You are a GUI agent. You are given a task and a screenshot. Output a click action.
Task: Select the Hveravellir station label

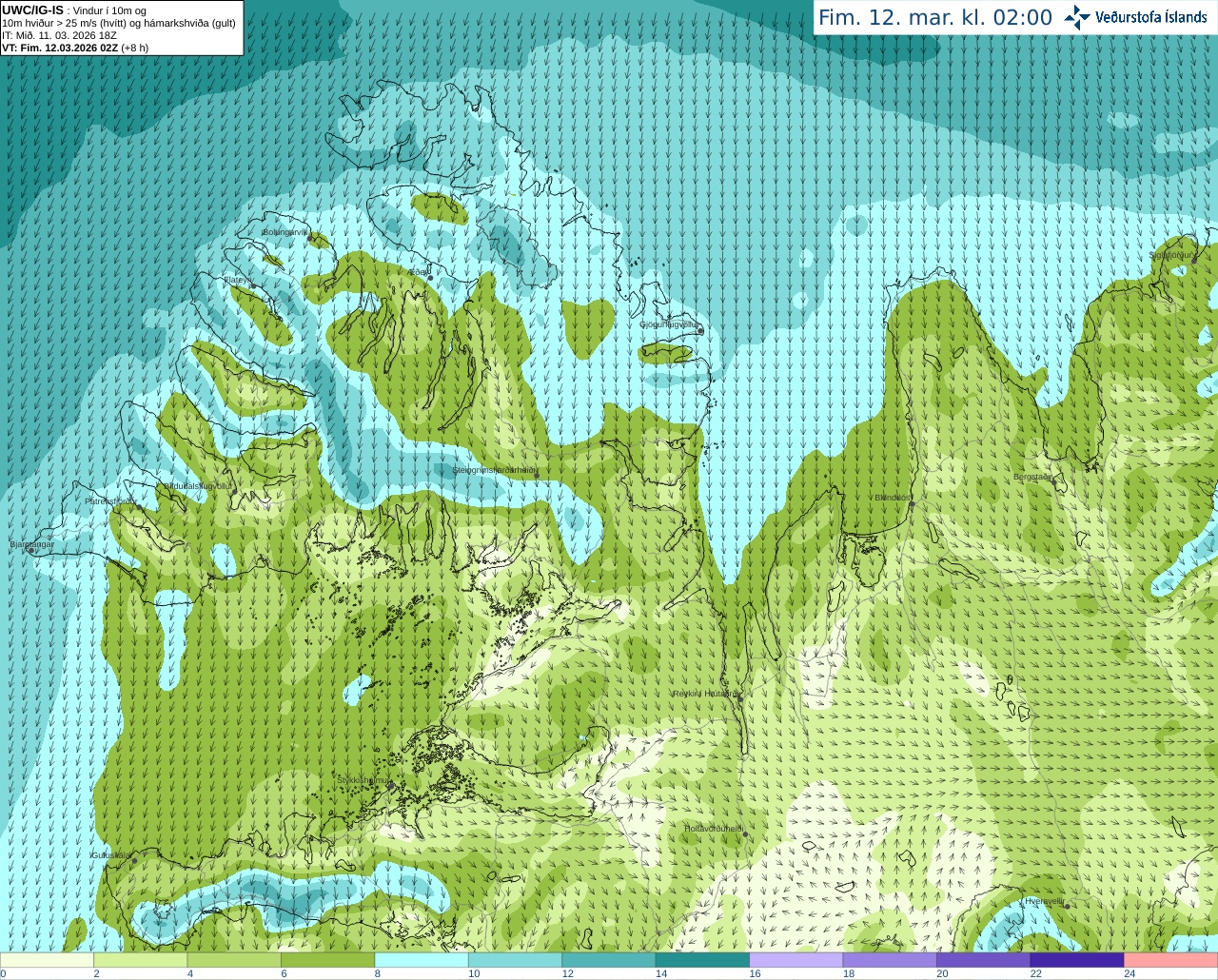tap(1045, 900)
